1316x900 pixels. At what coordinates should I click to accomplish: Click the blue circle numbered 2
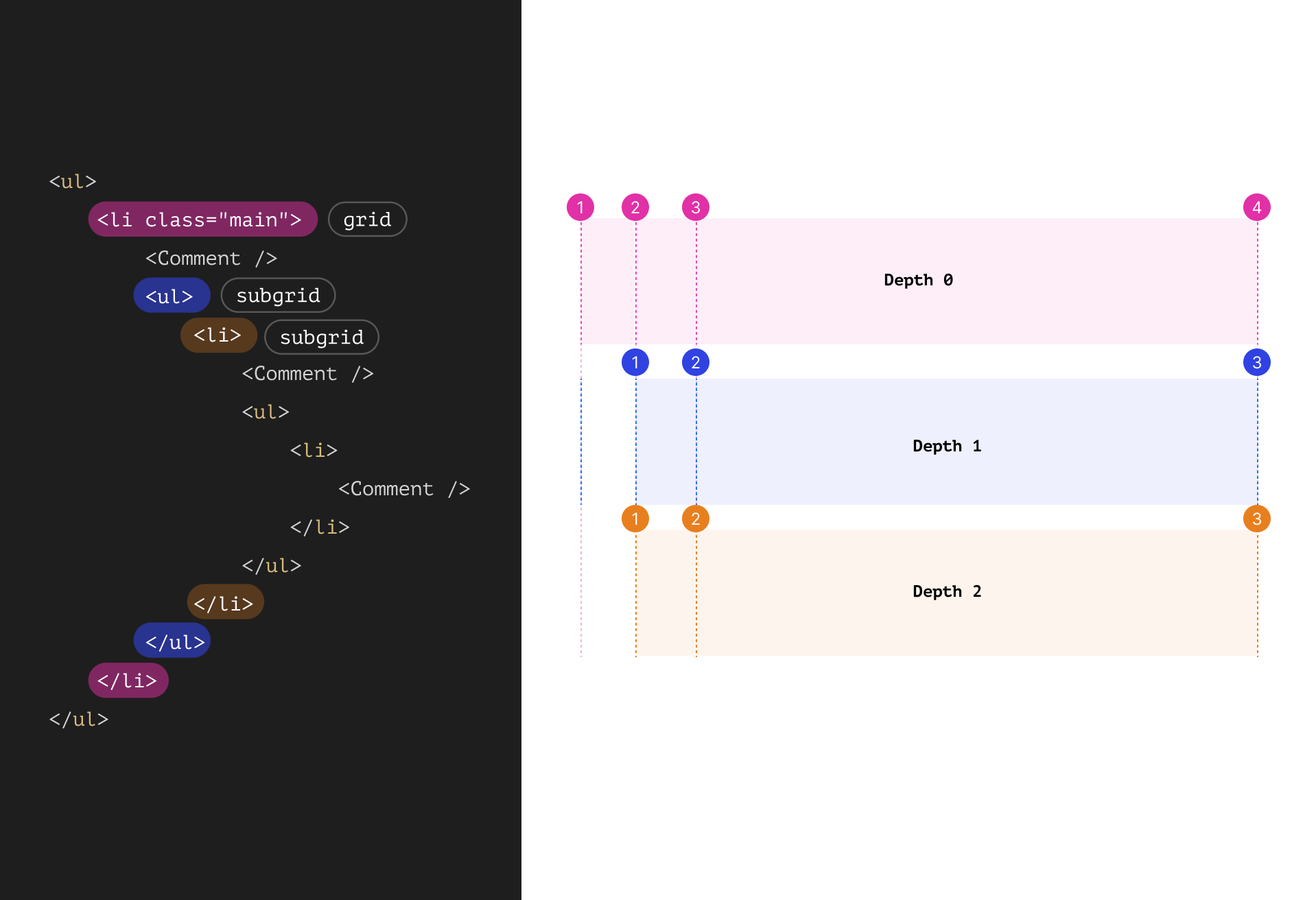(695, 362)
